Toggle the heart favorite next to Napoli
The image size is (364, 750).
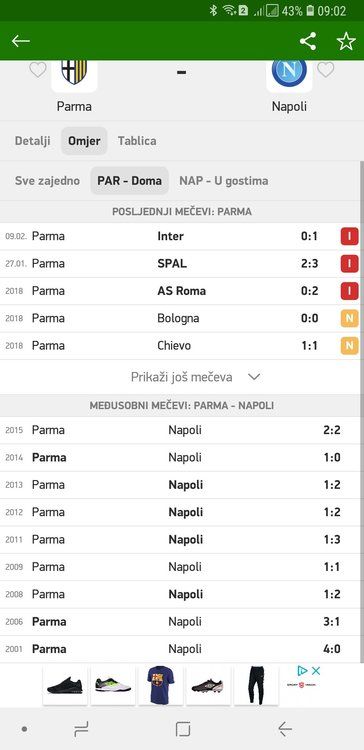326,70
